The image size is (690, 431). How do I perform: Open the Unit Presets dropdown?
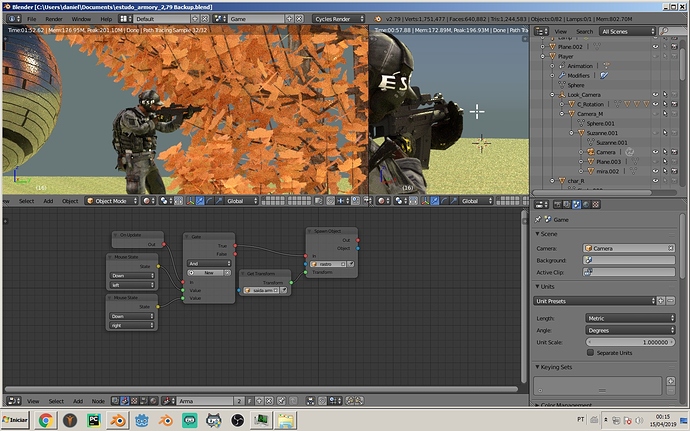coord(595,301)
